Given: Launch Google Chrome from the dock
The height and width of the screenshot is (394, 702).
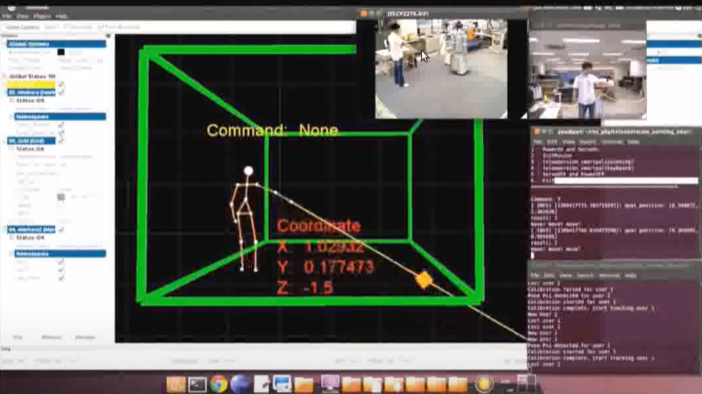Looking at the screenshot, I should click(219, 384).
